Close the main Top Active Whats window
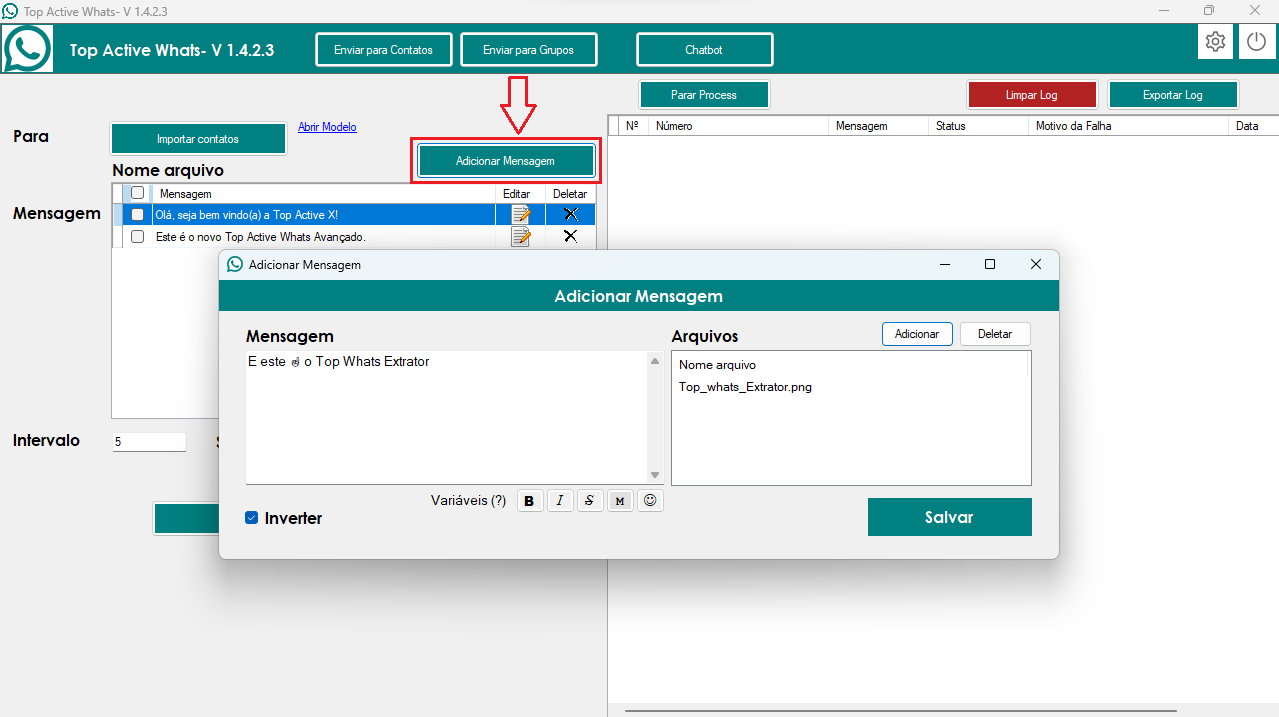Screen dimensions: 1279x717 pyautogui.click(x=1255, y=10)
